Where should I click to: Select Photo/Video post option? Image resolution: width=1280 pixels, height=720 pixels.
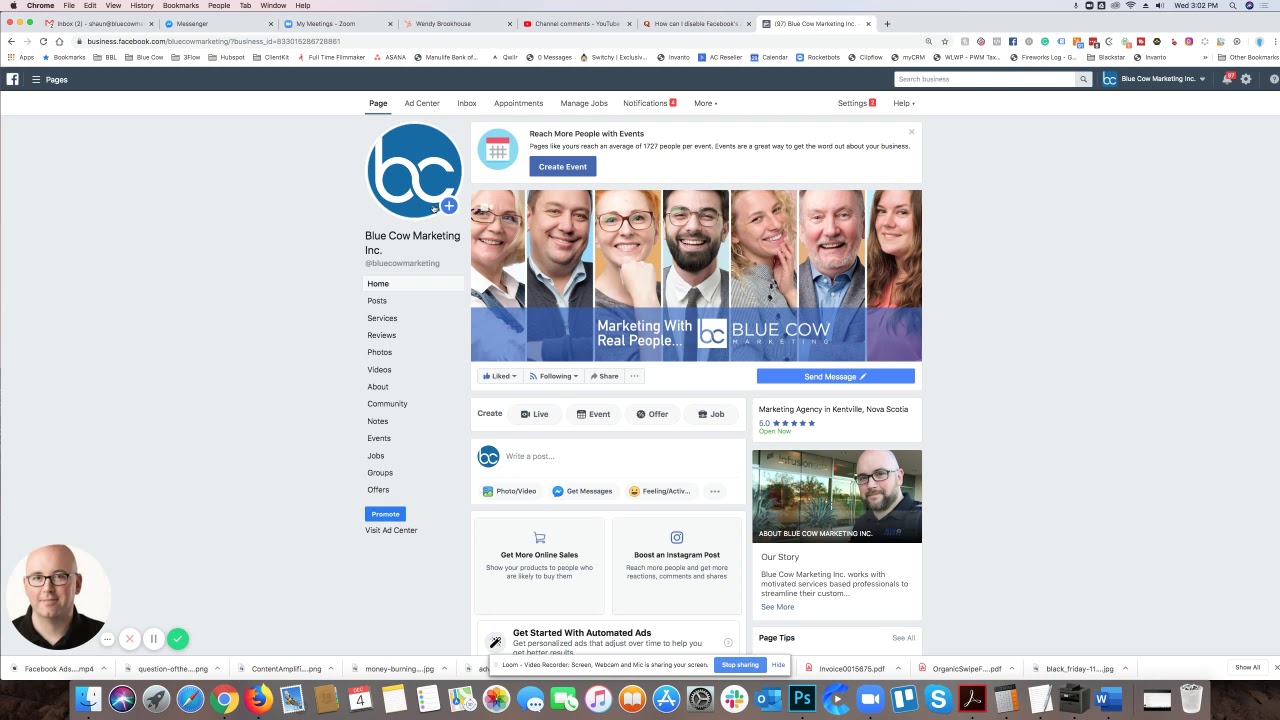click(510, 491)
